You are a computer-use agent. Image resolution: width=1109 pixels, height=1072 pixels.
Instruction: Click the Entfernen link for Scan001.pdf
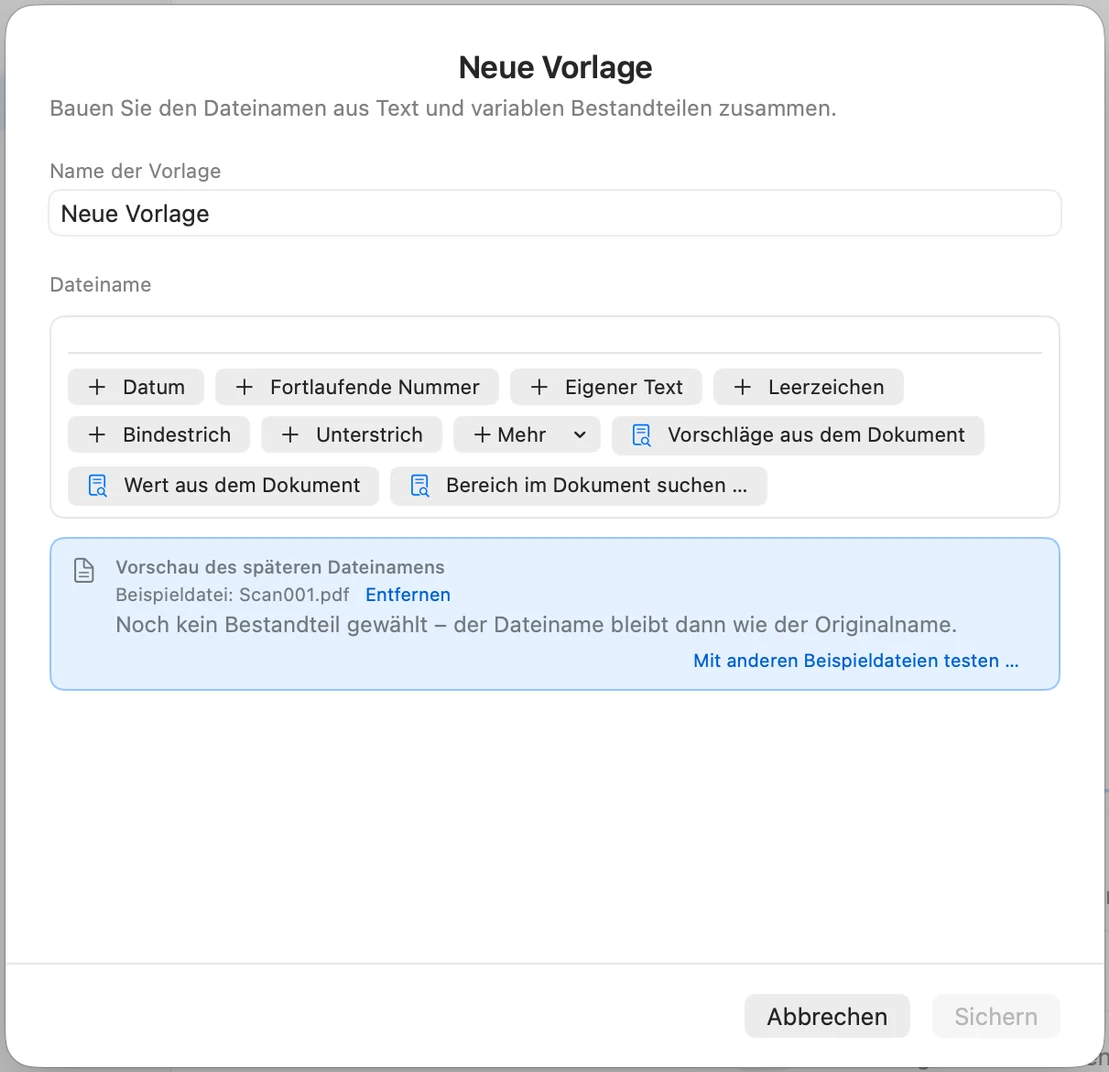coord(408,595)
